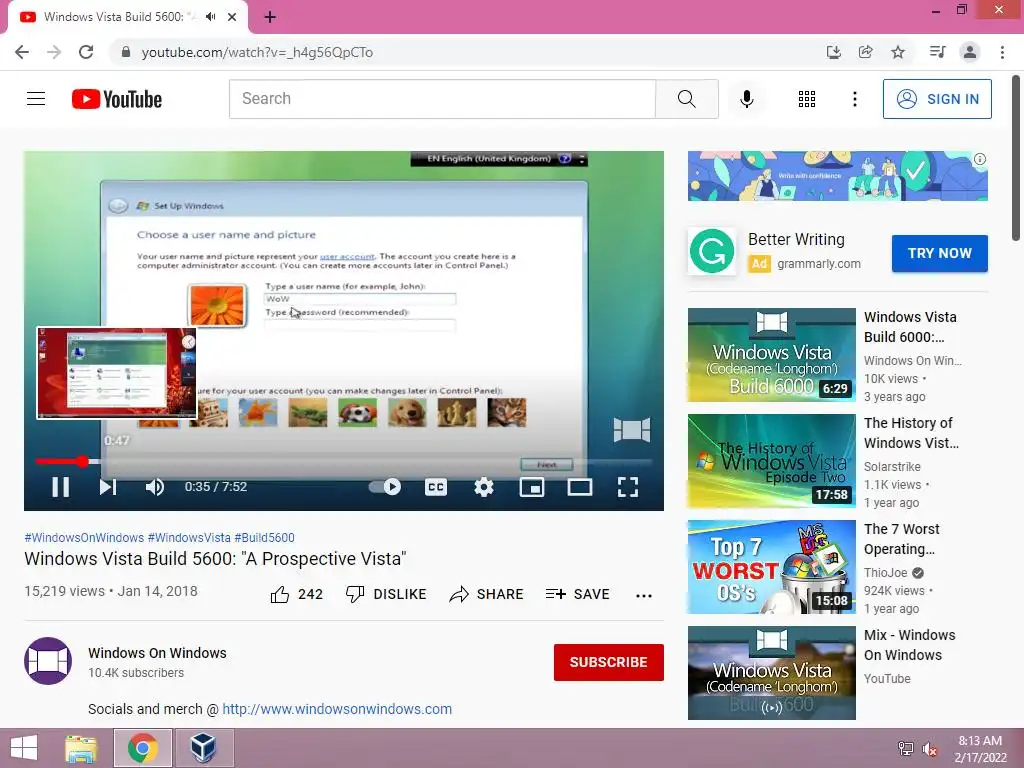
Task: Click the #Build5600 hashtag
Action: tap(264, 537)
